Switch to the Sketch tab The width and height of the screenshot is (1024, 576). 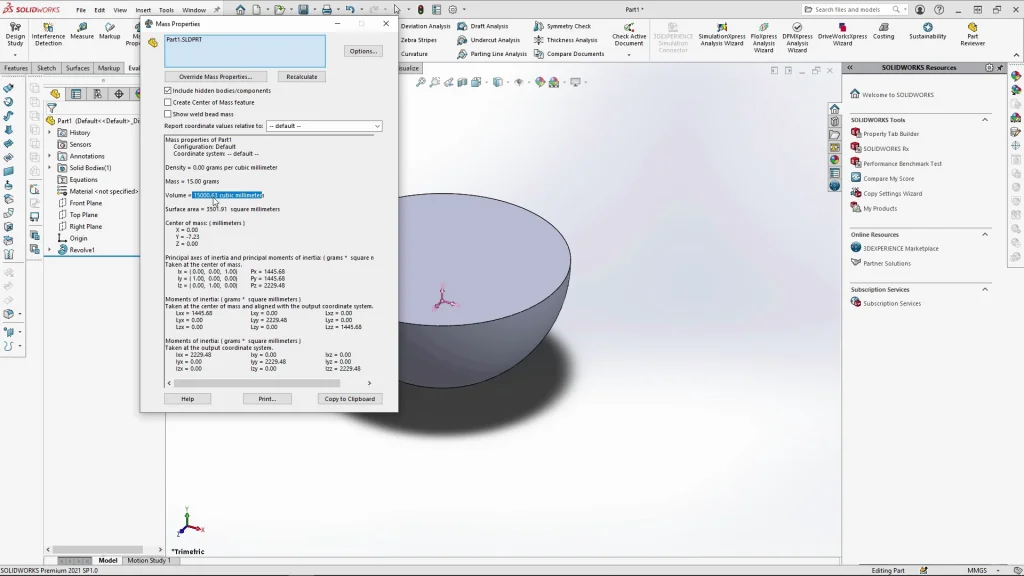click(x=46, y=69)
